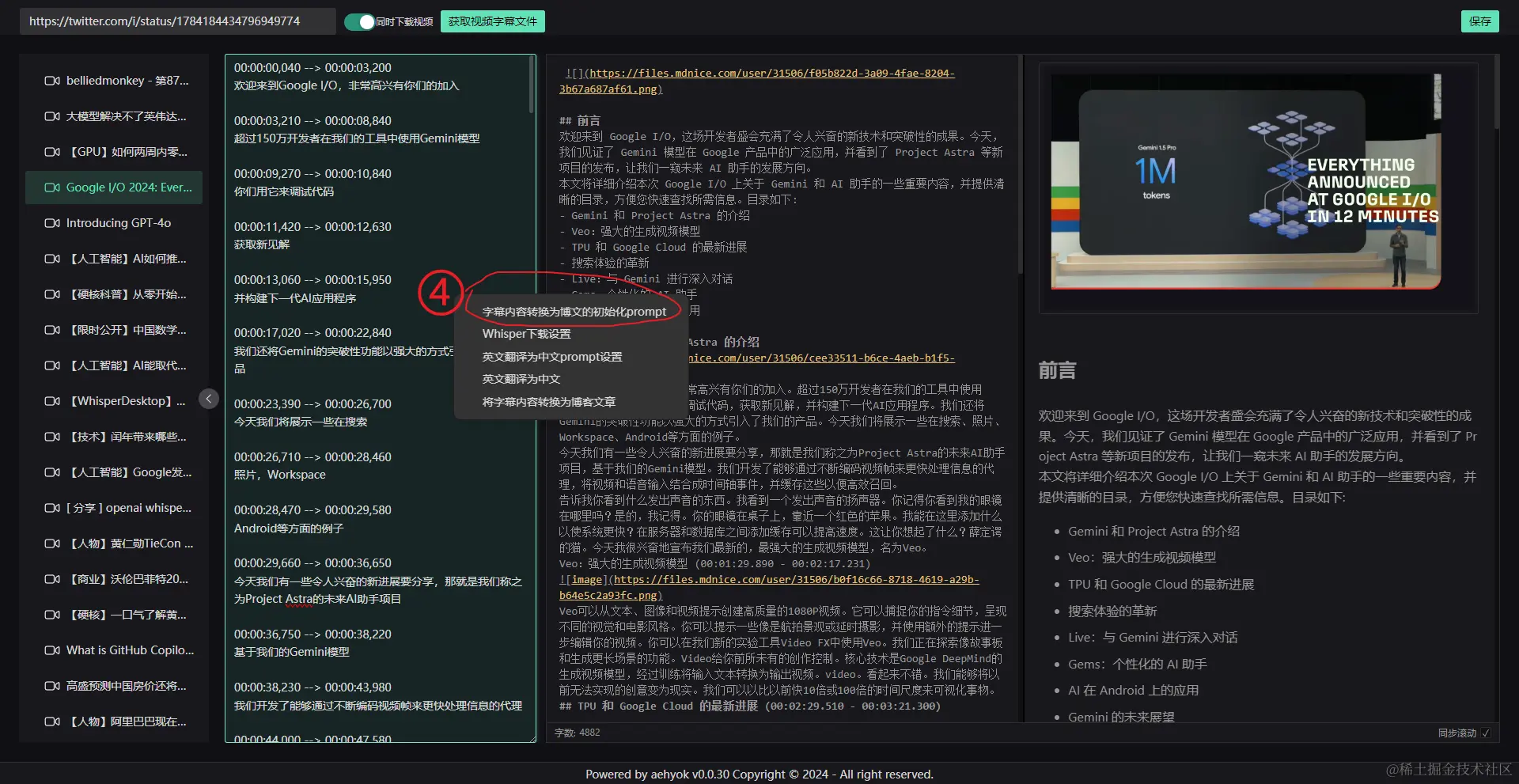This screenshot has height=784, width=1519.
Task: Click the Twitter status URL input field
Action: (177, 21)
